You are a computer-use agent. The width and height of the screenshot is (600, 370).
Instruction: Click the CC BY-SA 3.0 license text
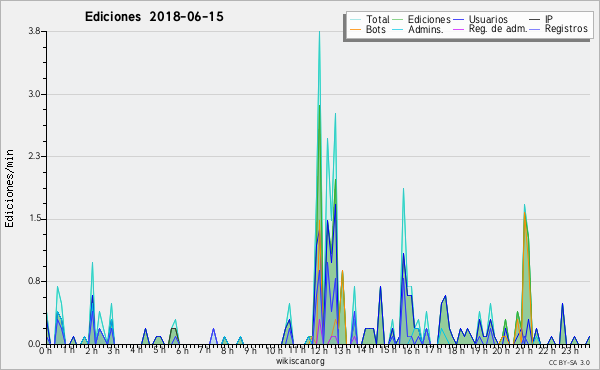(569, 363)
